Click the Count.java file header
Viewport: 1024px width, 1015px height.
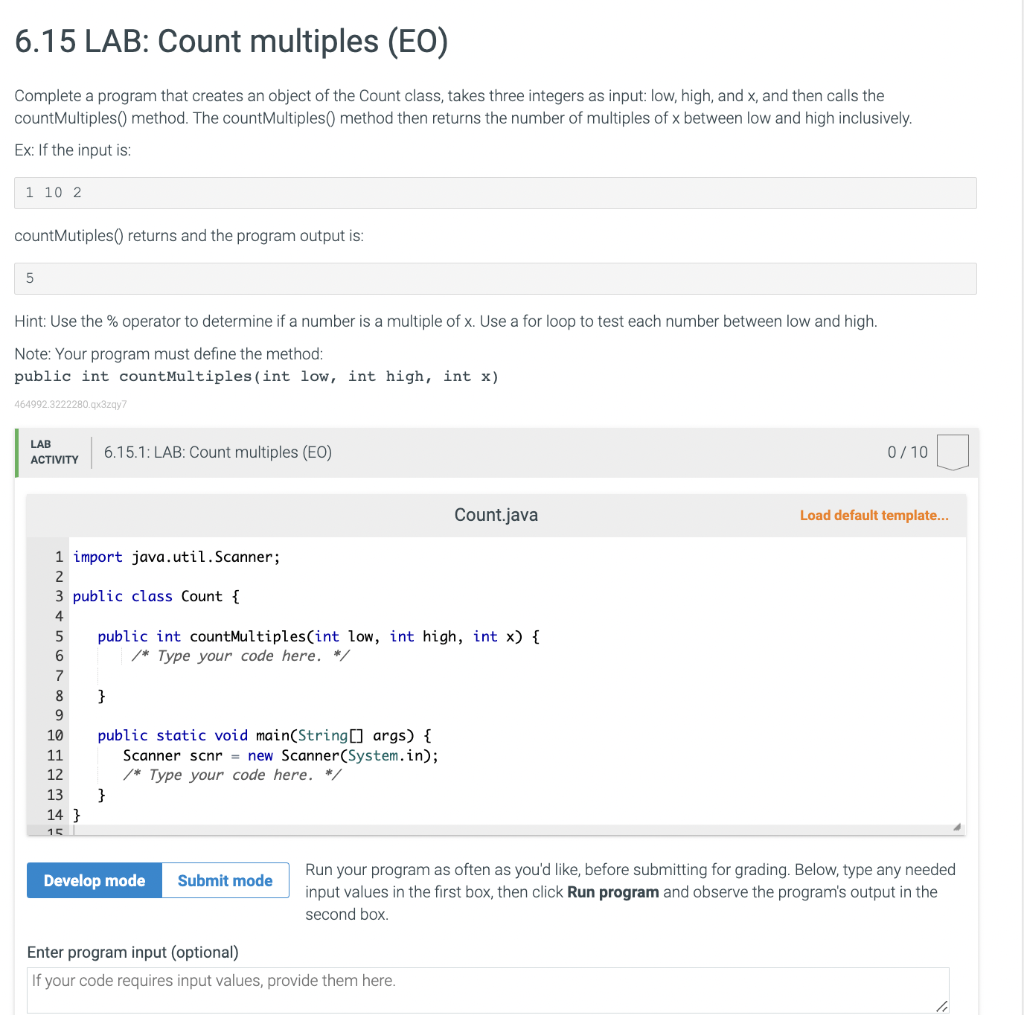pos(496,514)
